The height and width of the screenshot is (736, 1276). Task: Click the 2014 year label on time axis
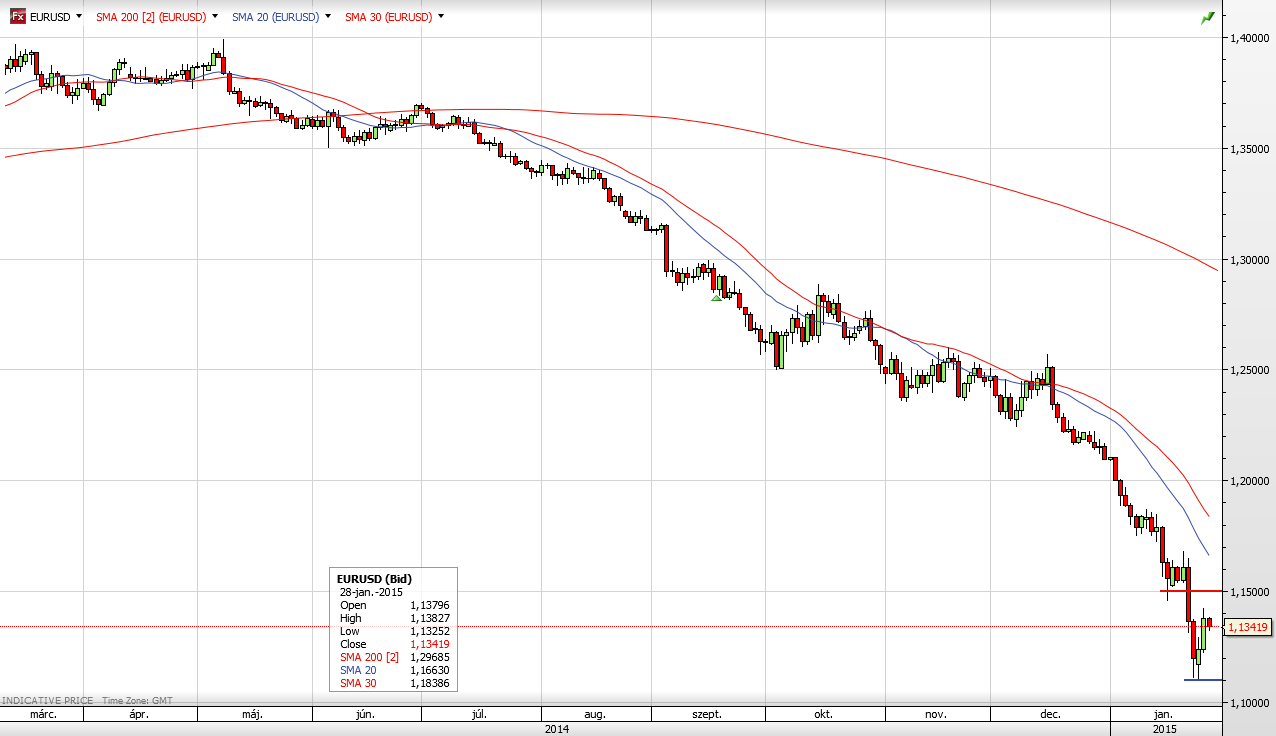tap(557, 729)
